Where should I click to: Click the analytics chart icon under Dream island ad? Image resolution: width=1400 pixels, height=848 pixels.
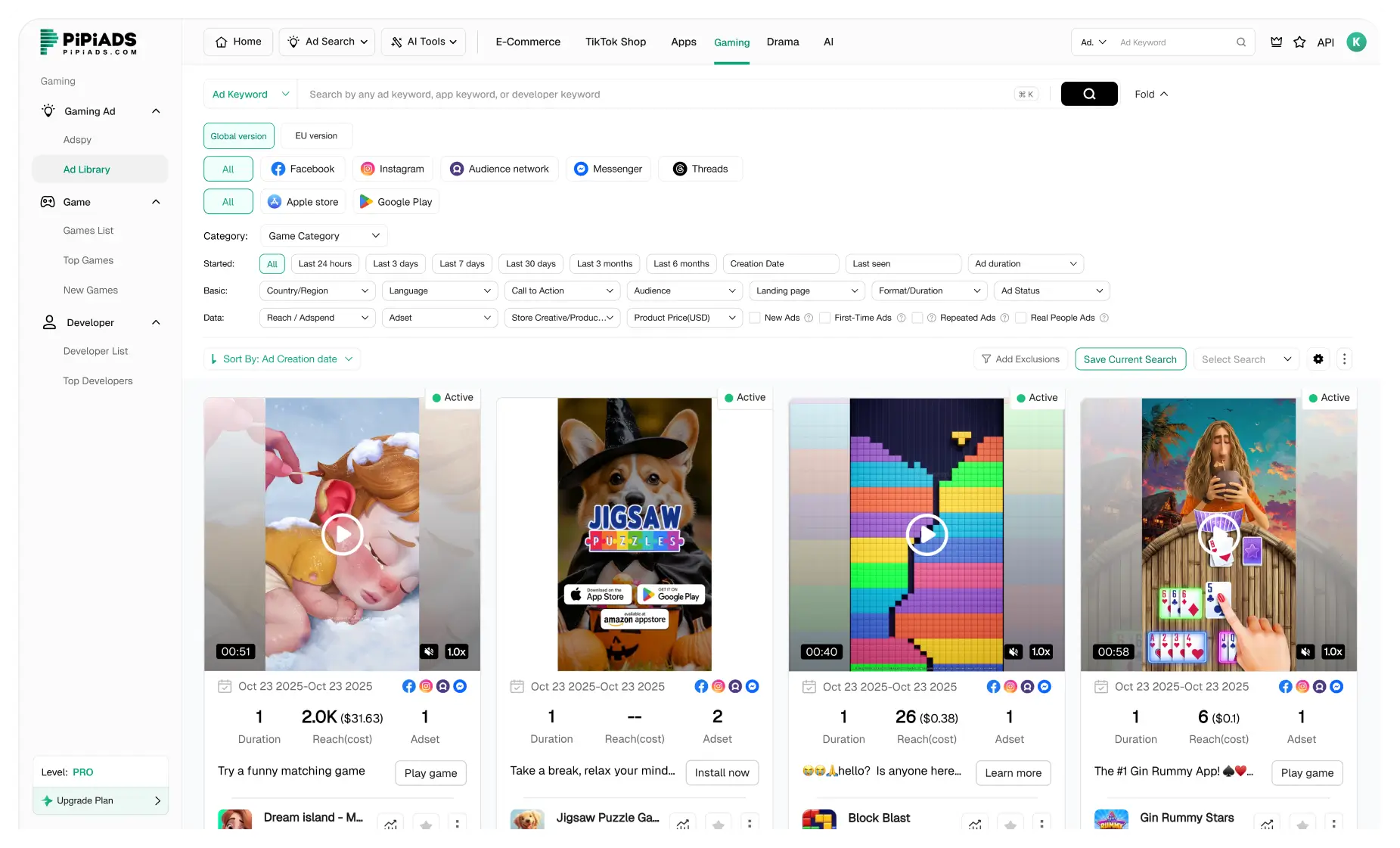click(x=391, y=825)
